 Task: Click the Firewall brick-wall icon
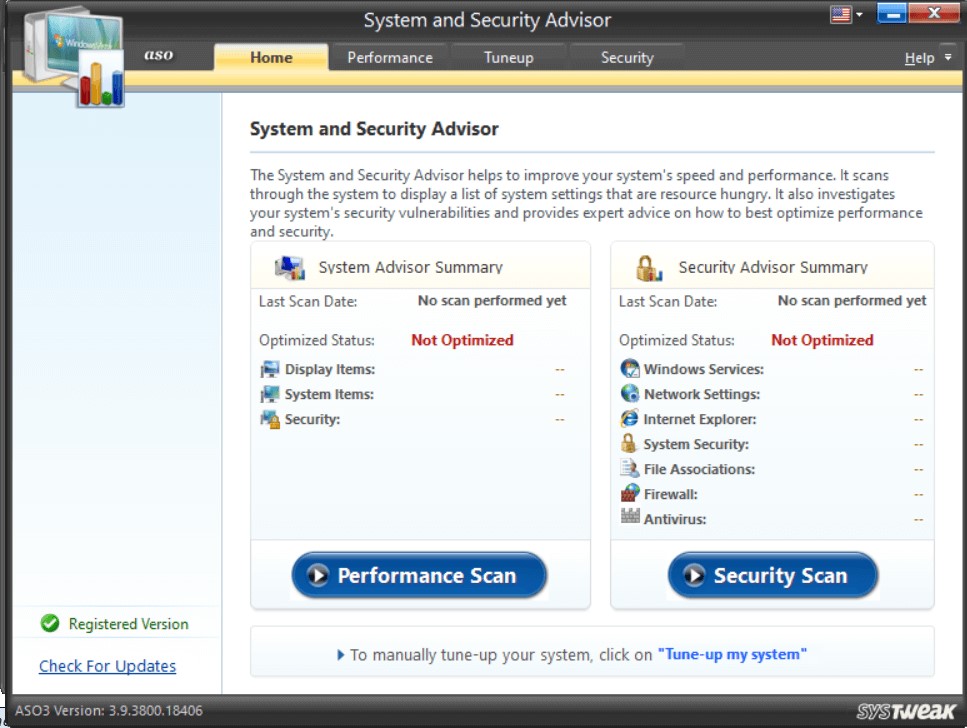[x=630, y=494]
